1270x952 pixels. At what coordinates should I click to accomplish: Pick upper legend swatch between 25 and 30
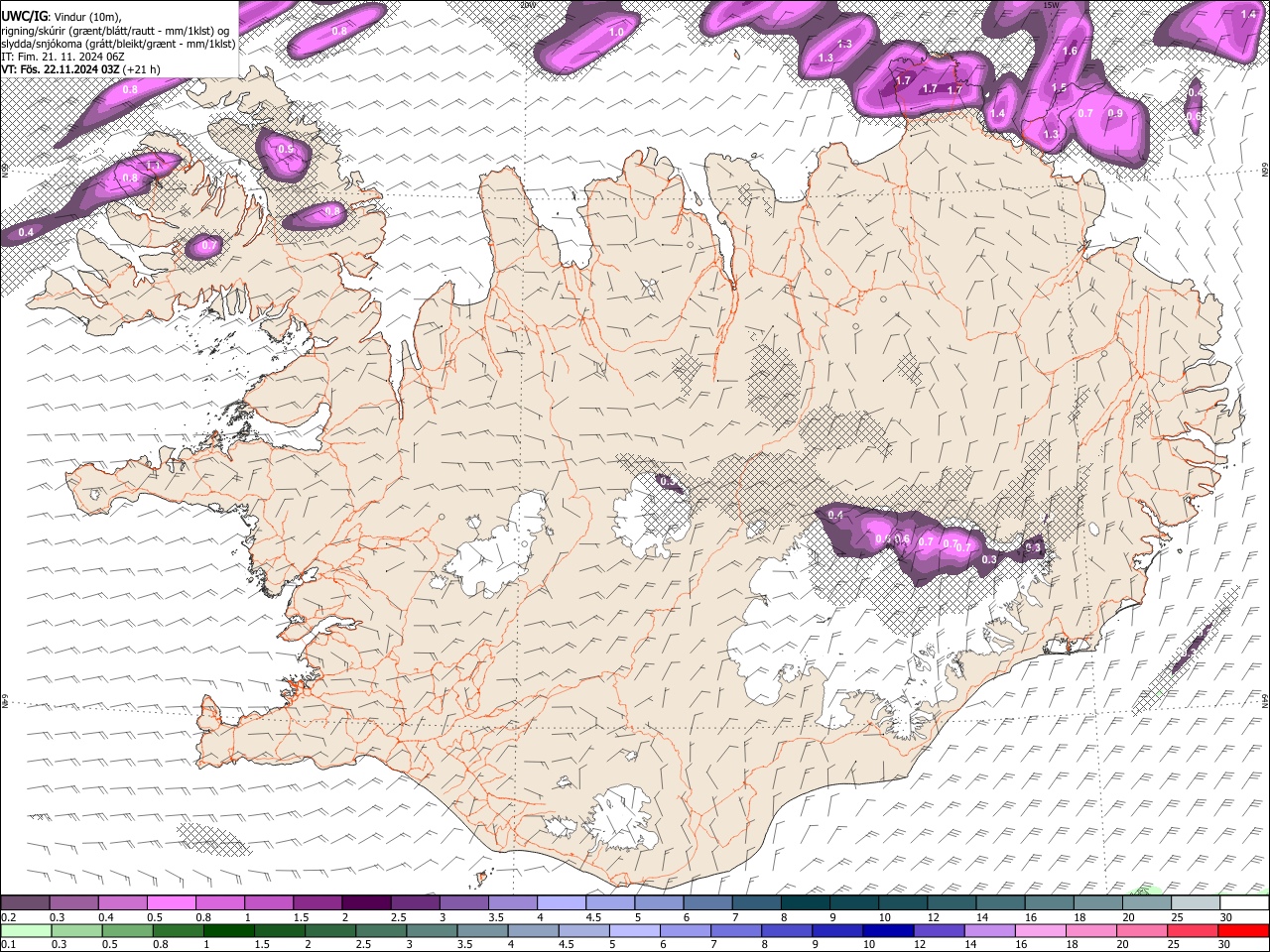click(x=1196, y=902)
